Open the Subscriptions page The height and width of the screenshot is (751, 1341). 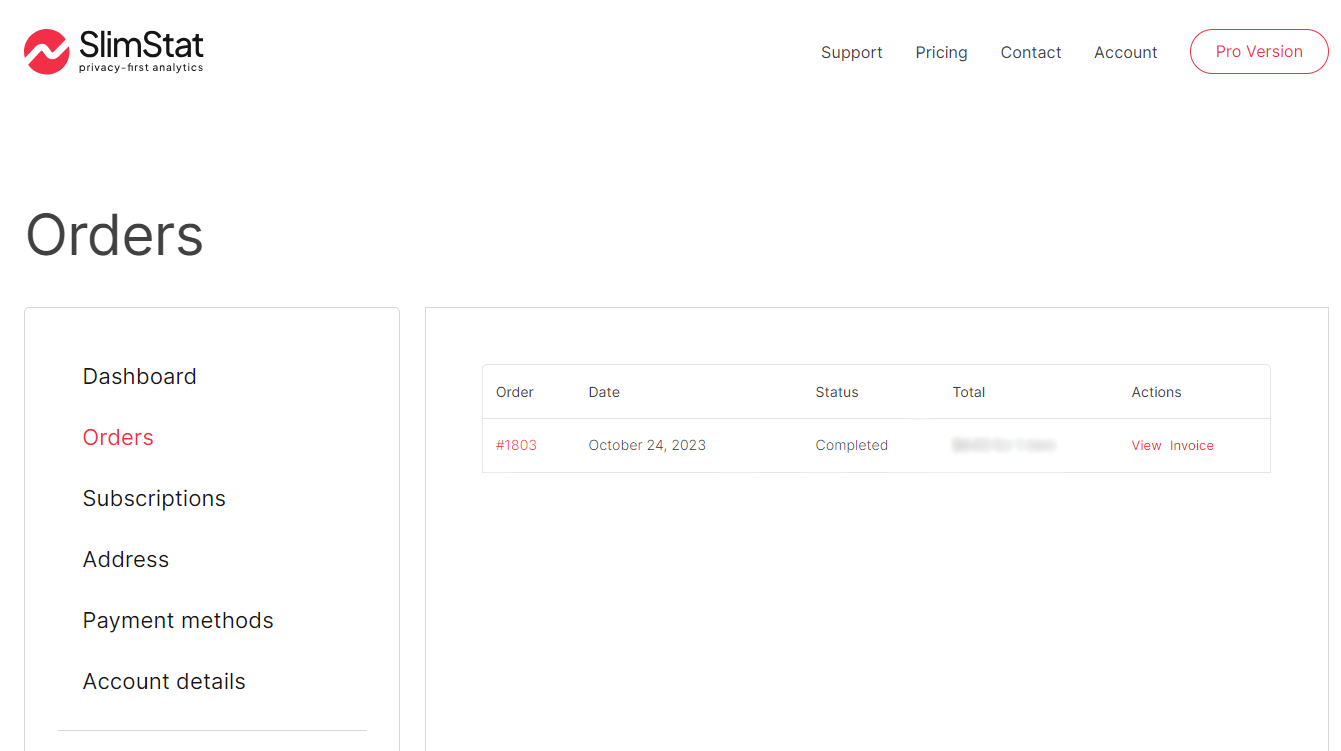coord(154,498)
